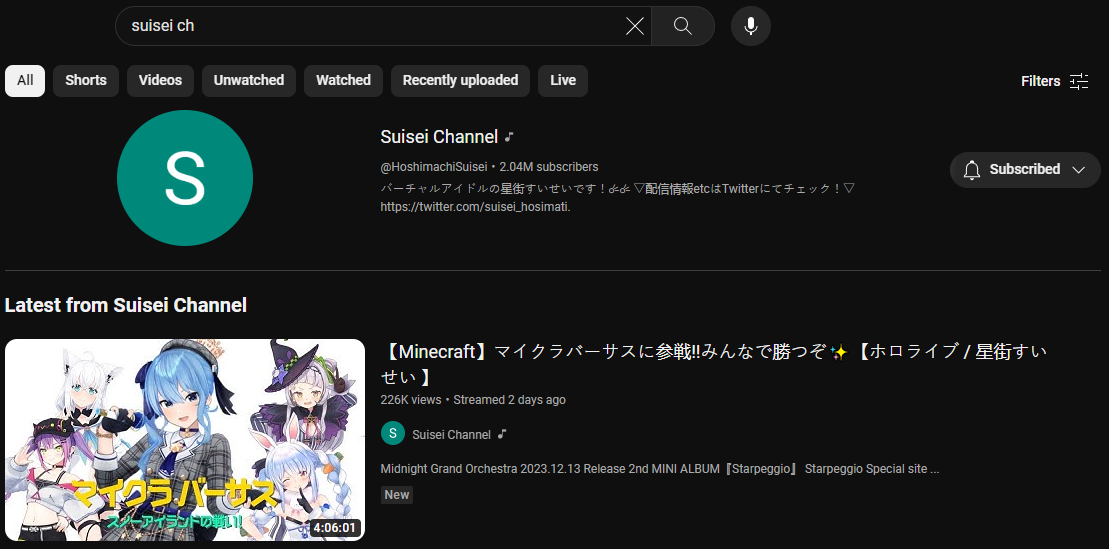Show only Live results
Viewport: 1109px width, 549px height.
click(563, 81)
